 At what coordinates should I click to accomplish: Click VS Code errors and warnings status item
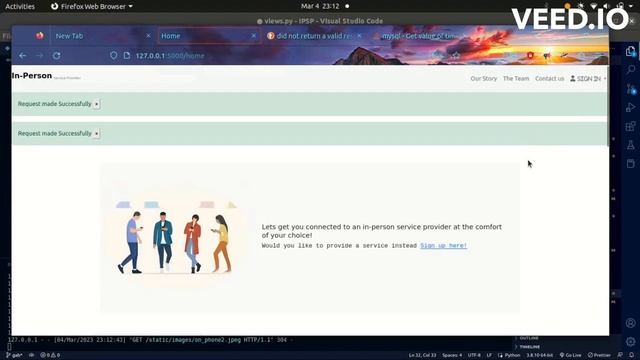click(x=50, y=355)
